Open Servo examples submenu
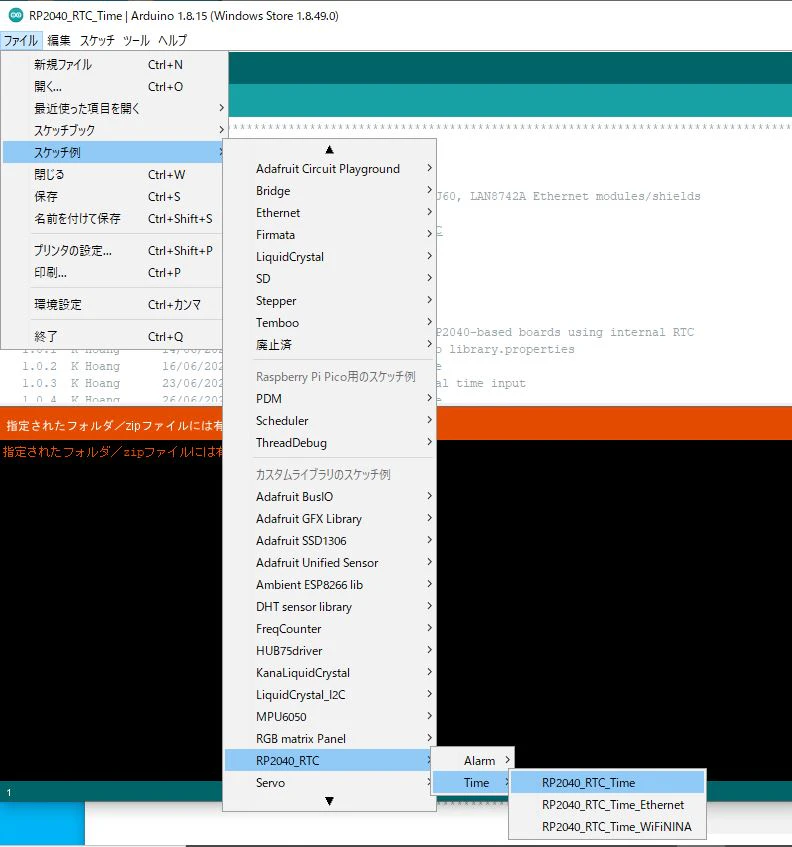The image size is (792, 847). (327, 783)
